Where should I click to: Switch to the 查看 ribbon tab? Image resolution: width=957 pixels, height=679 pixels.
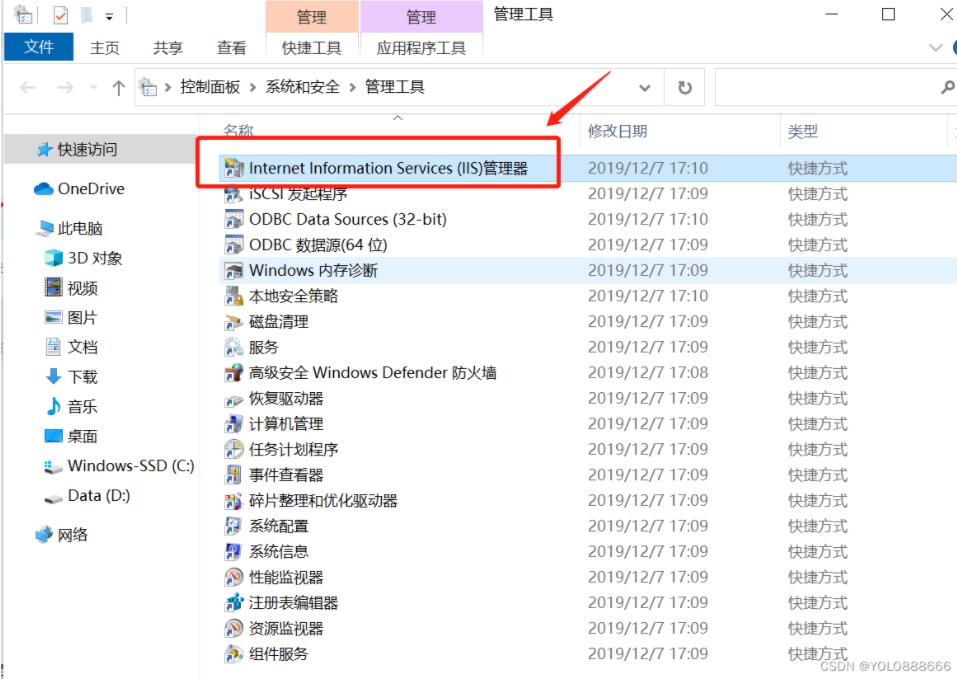pyautogui.click(x=231, y=48)
